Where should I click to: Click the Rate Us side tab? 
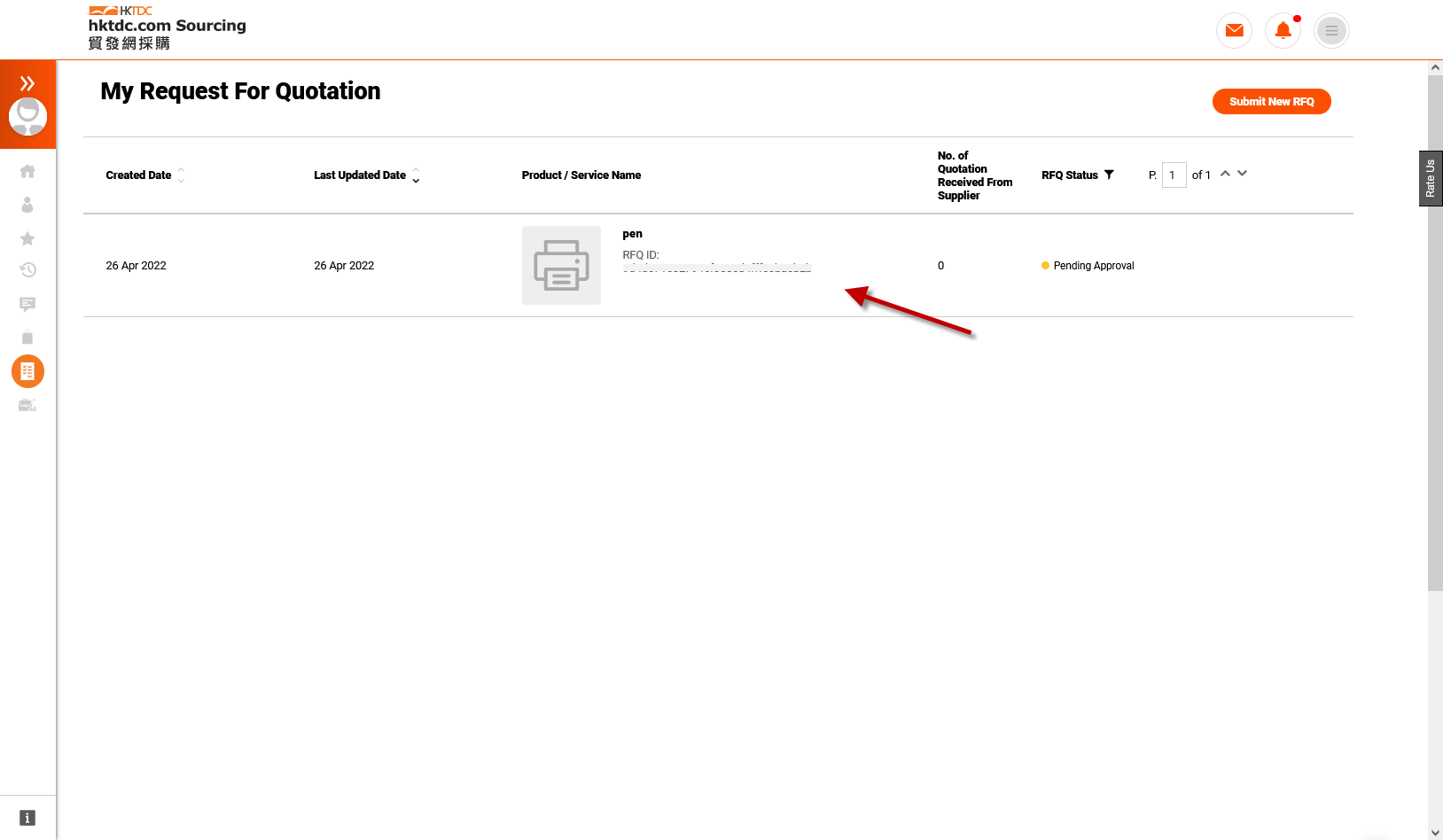[x=1431, y=178]
